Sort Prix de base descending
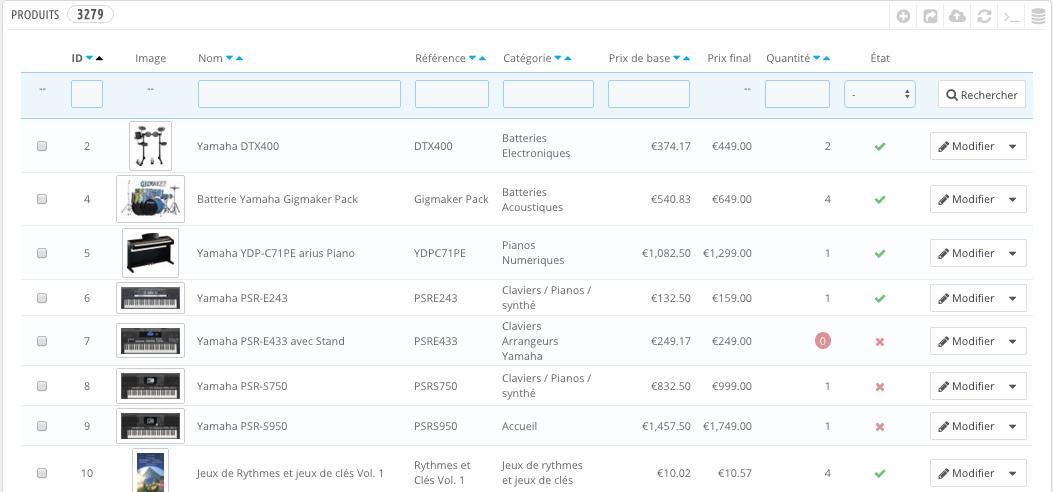Viewport: 1053px width, 492px height. click(x=677, y=58)
